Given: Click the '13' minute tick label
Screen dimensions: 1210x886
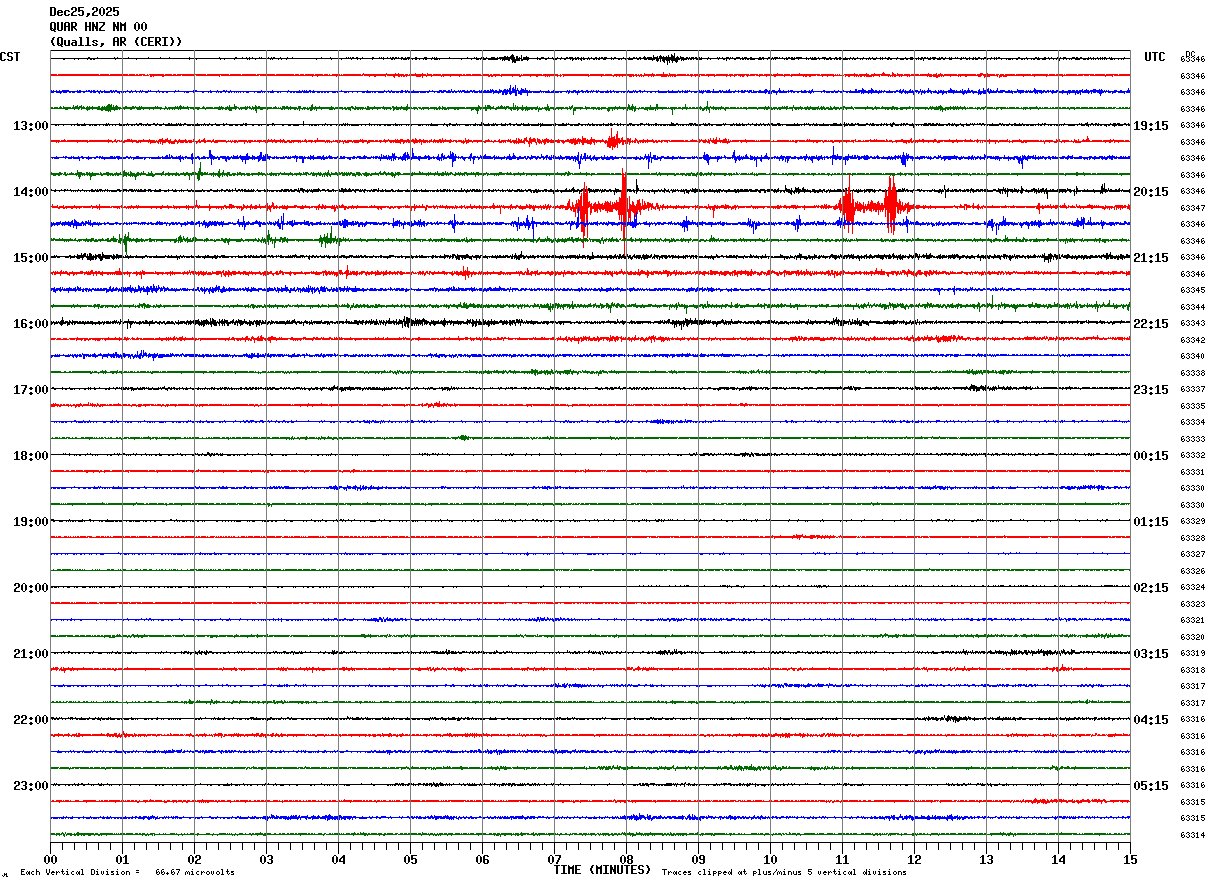Looking at the screenshot, I should point(986,859).
